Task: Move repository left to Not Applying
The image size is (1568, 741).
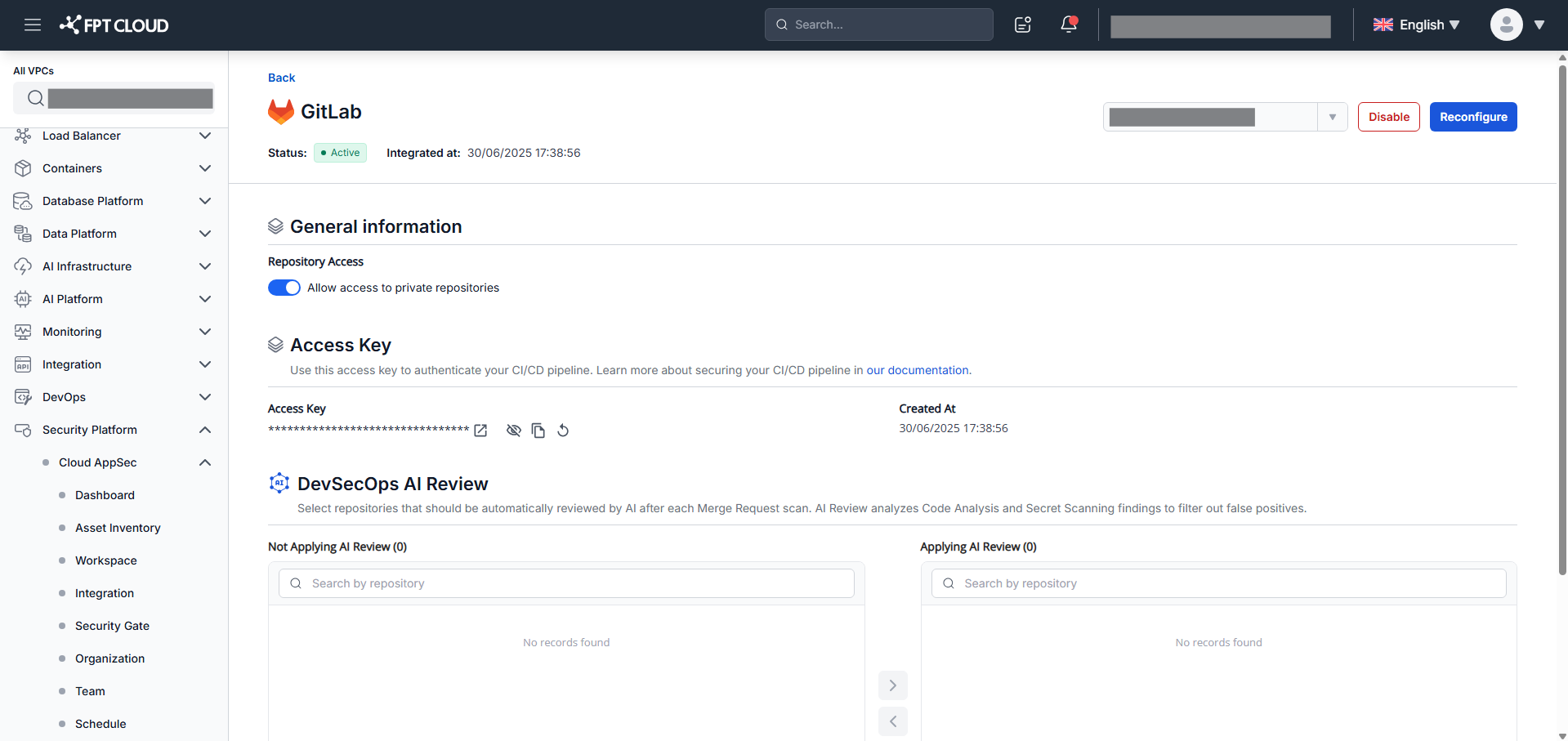Action: 892,721
